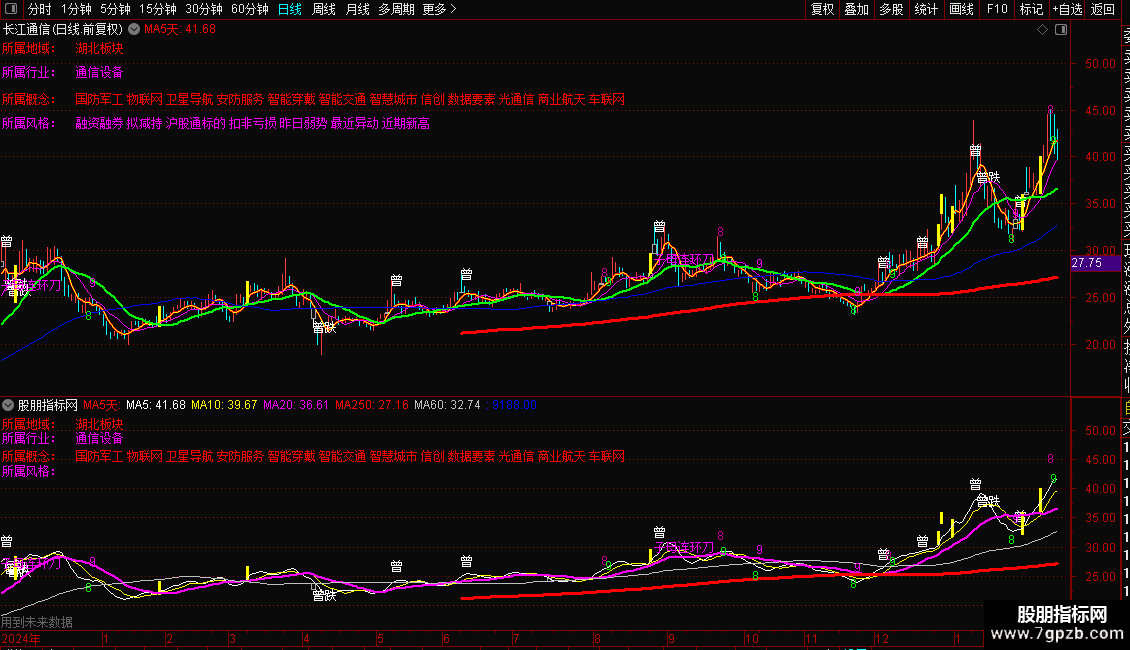Click the 长江通信(日线.前复权) chart title
1130x650 pixels.
click(63, 30)
